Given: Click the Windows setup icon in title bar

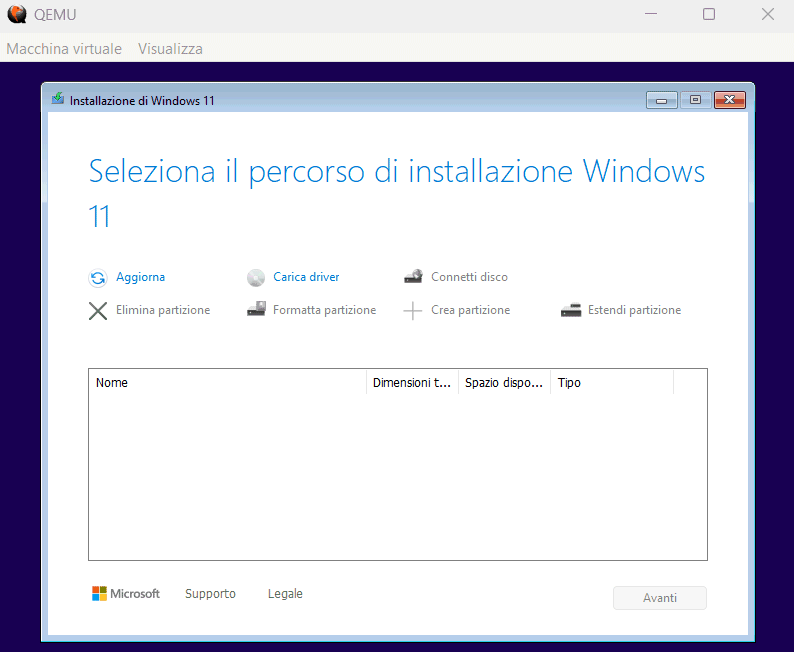Looking at the screenshot, I should (x=58, y=98).
